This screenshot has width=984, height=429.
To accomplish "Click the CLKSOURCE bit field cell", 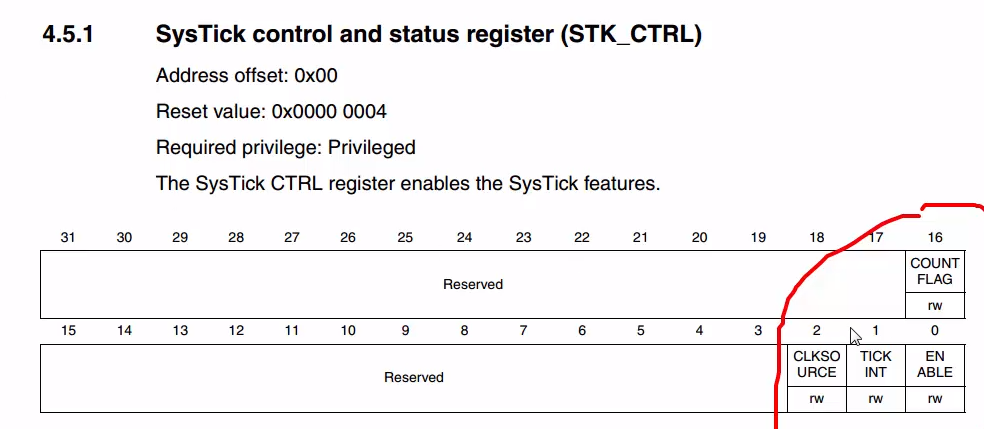I will tap(816, 365).
